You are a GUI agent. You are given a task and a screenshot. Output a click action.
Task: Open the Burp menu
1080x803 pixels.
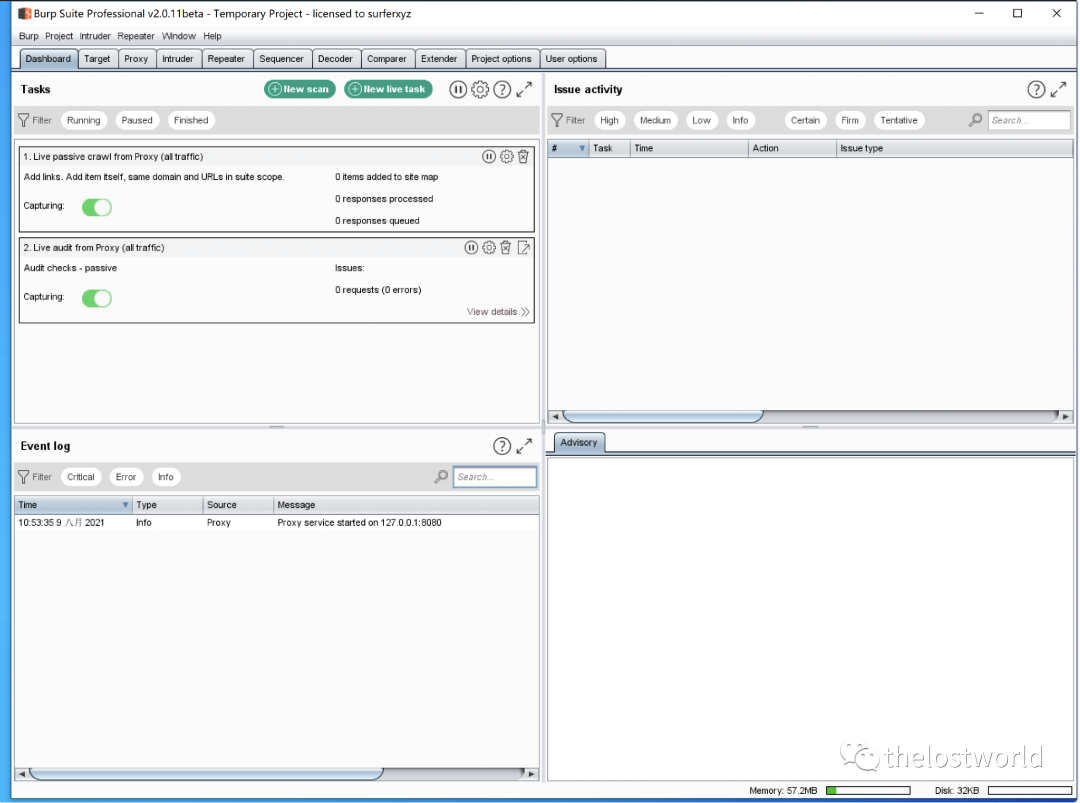(29, 36)
